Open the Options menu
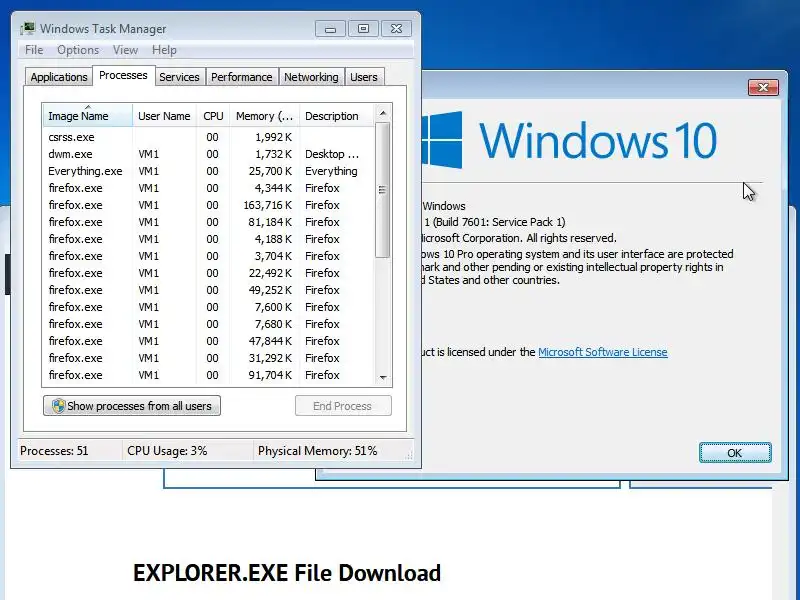Image resolution: width=800 pixels, height=600 pixels. (x=78, y=50)
